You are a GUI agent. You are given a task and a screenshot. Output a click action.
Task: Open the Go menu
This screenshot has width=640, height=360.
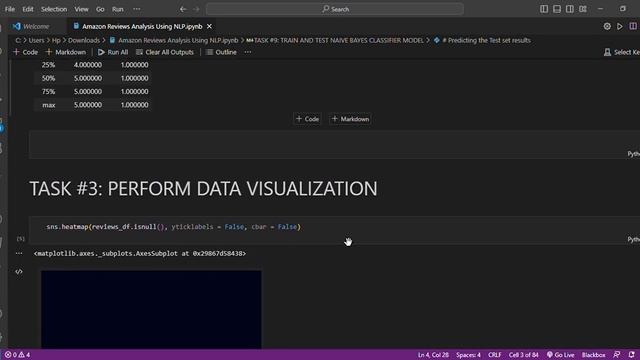(x=100, y=9)
